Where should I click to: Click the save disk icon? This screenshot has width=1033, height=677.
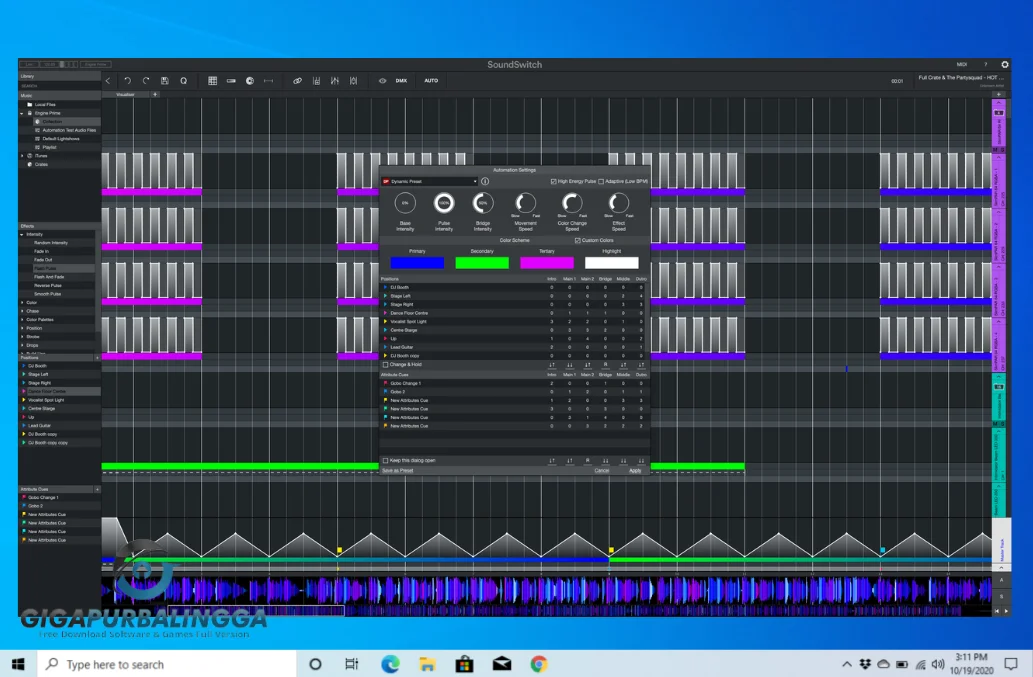pos(164,81)
